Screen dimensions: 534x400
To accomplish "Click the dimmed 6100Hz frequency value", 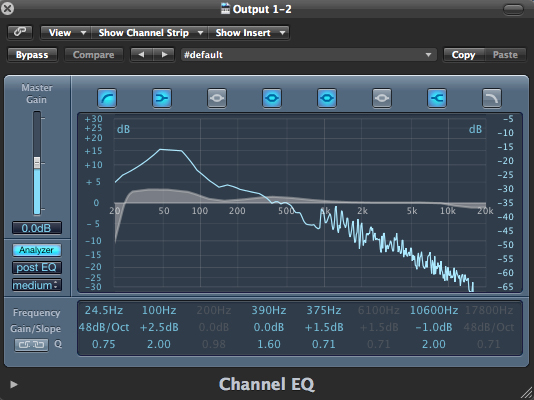I will (379, 310).
